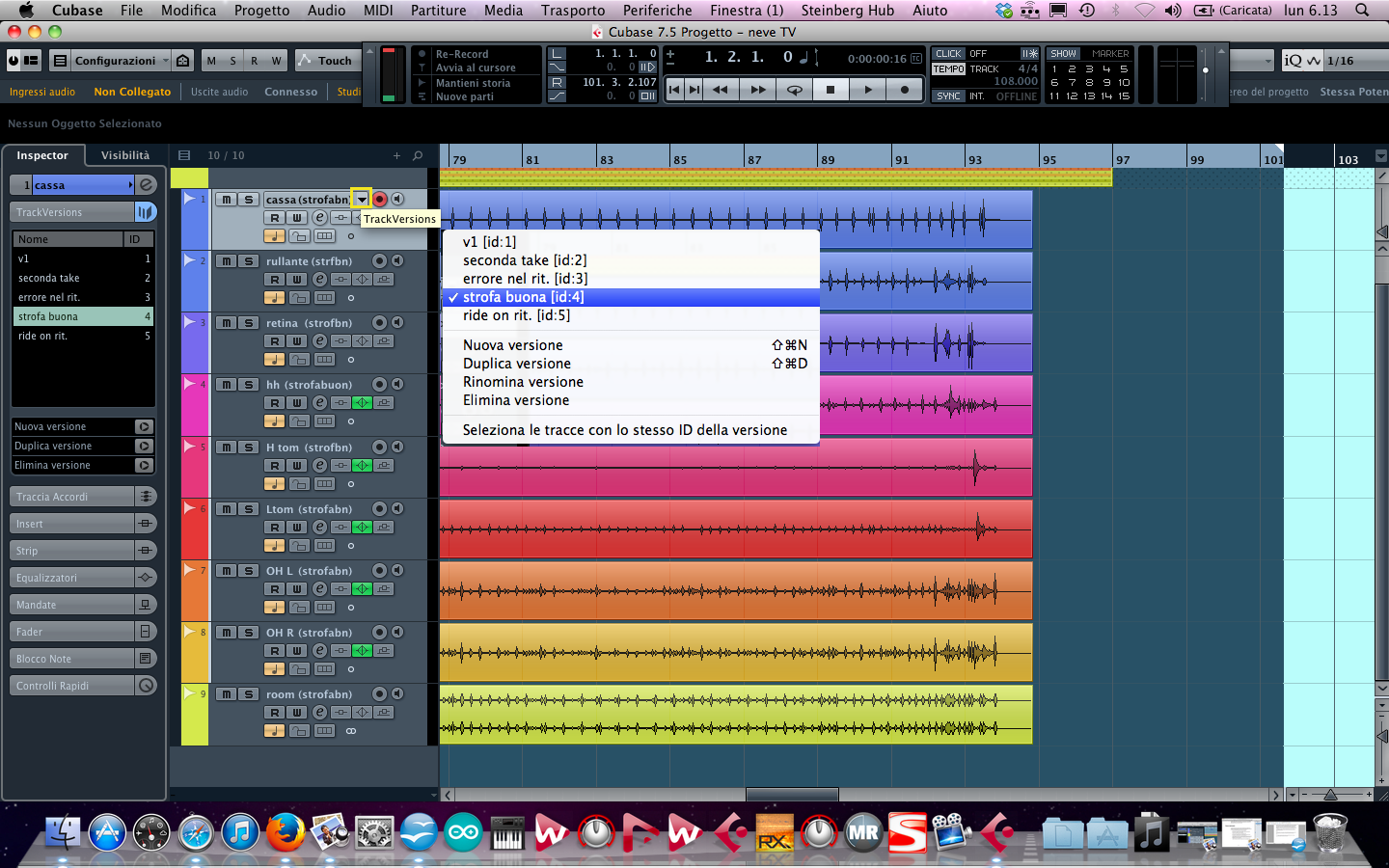The image size is (1389, 868).
Task: Click the cassa audio event waveform
Action: coord(735,219)
